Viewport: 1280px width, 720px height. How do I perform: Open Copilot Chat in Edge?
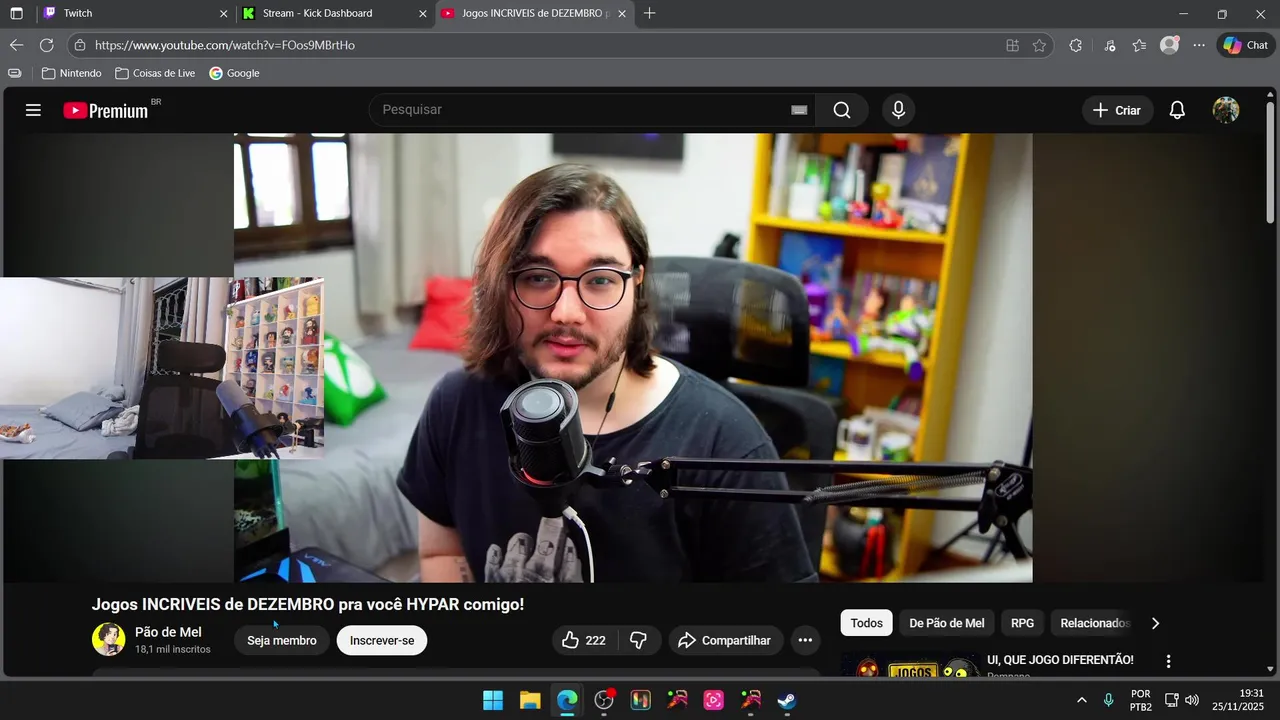pyautogui.click(x=1245, y=45)
